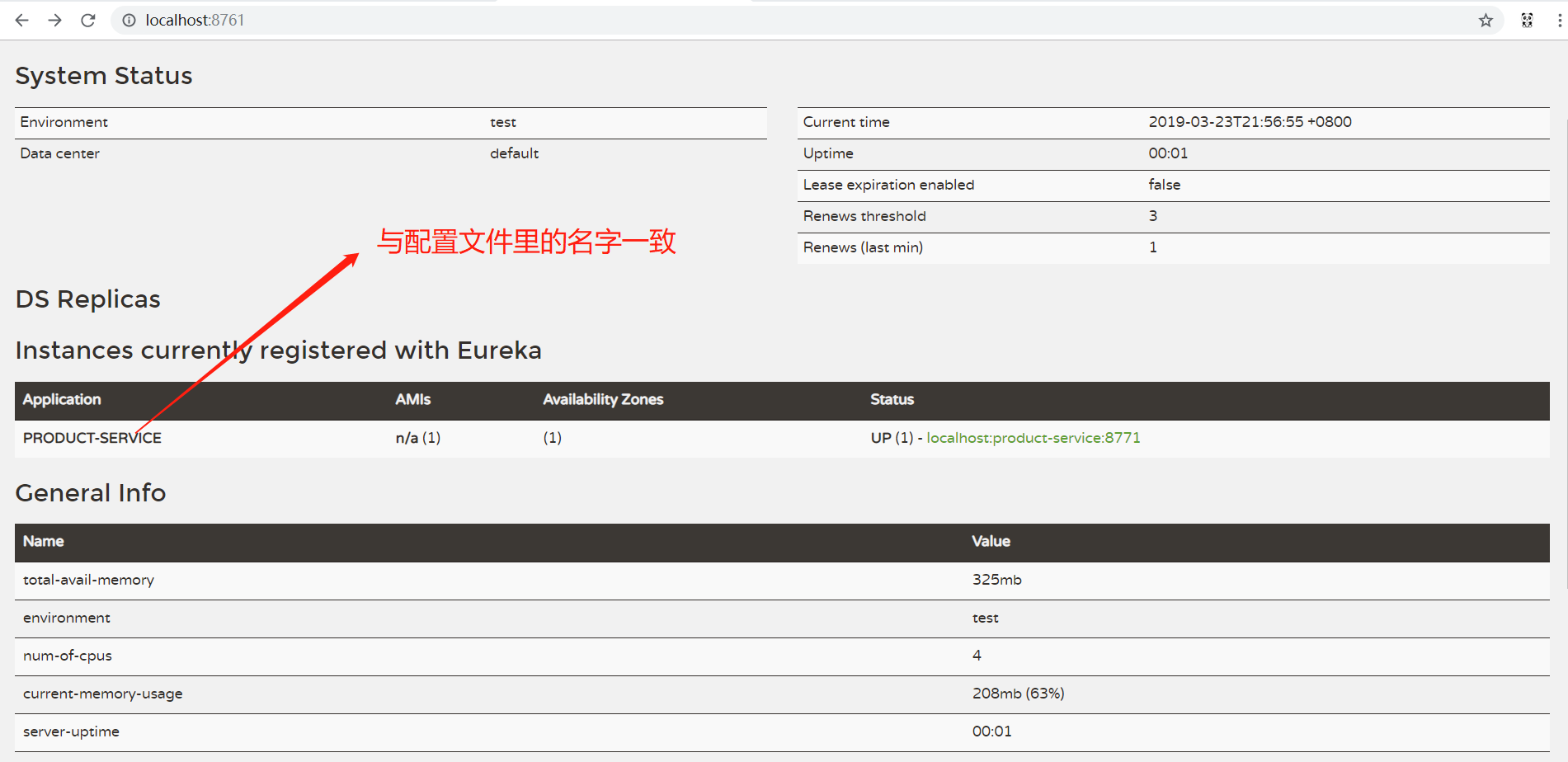Screen dimensions: 1568x762
Task: Open the browser three-dot menu
Action: coord(1560,21)
